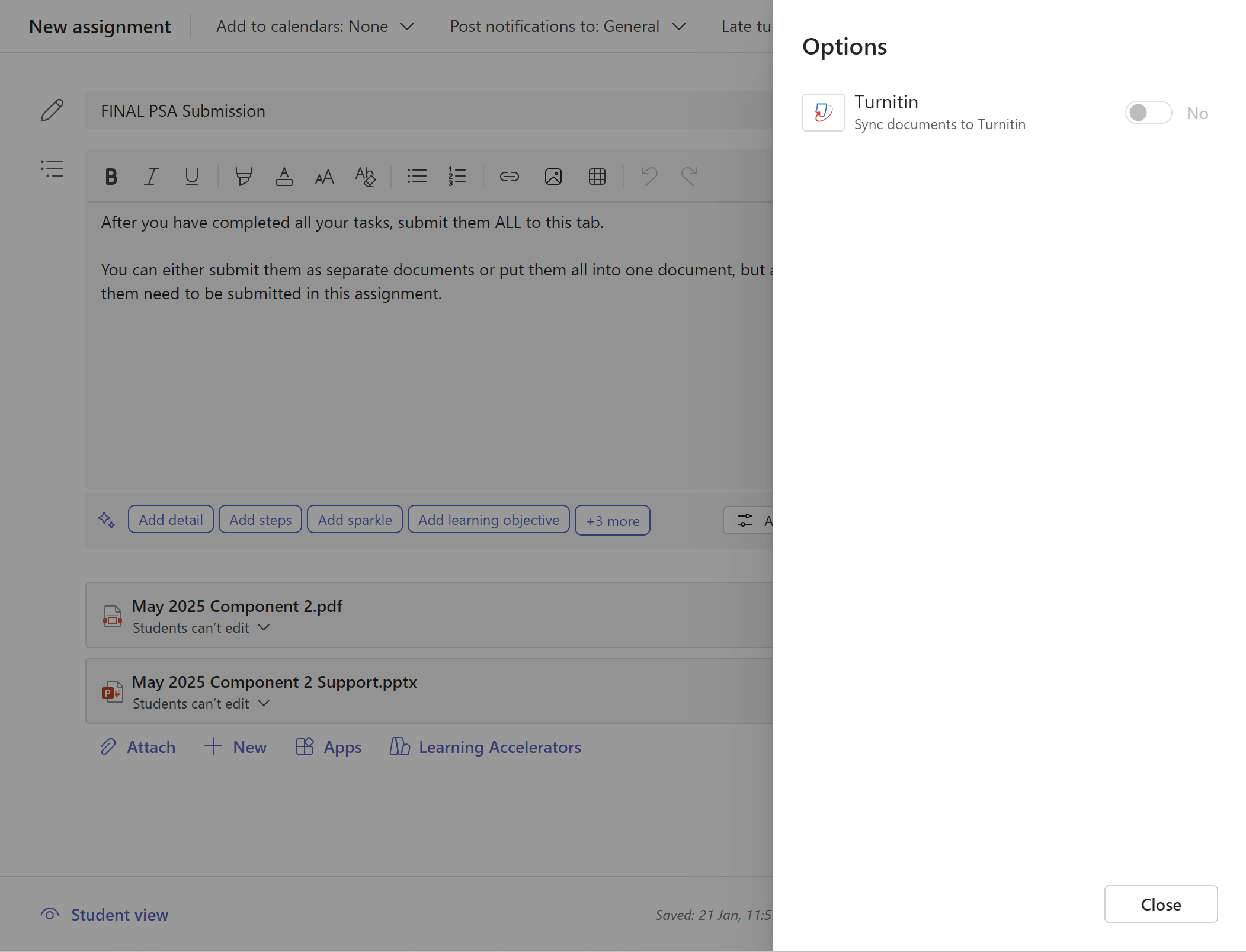1246x952 pixels.
Task: Click the Add detail suggestion
Action: (171, 520)
